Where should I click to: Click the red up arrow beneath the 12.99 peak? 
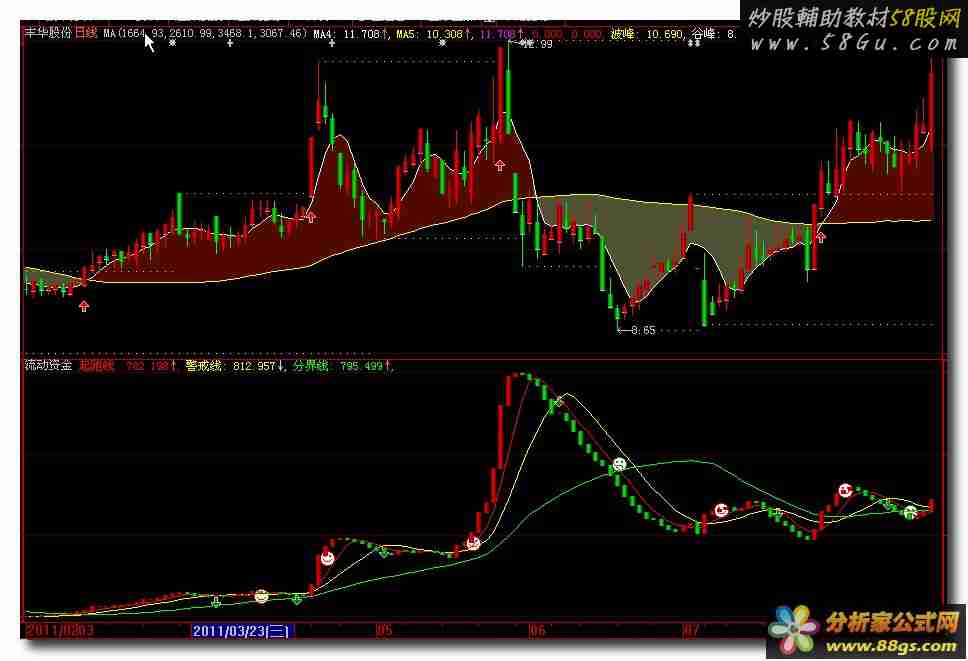(x=499, y=165)
